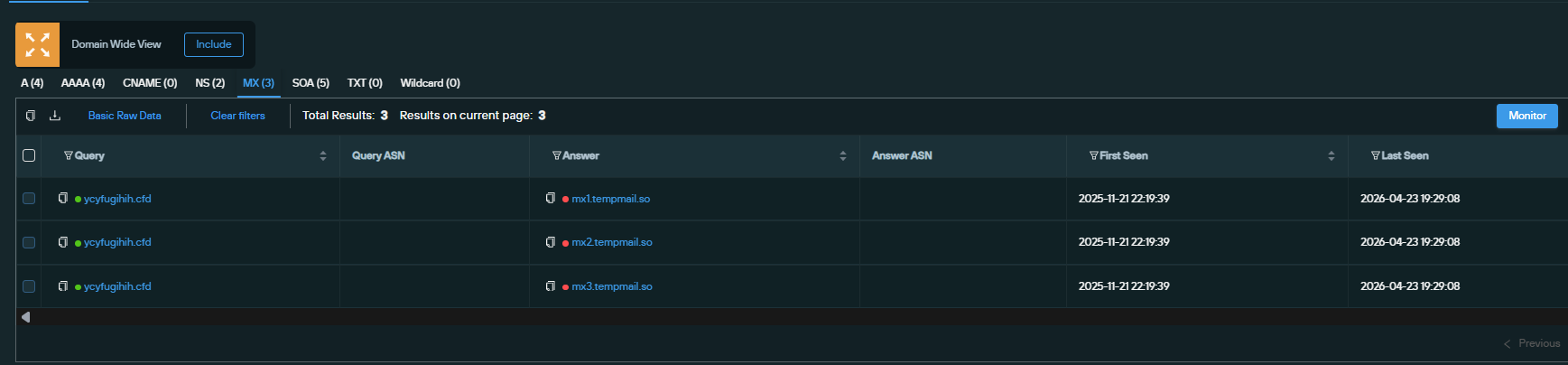Open the mx2.tempmail.so link
Screen dimensions: 1568x365
click(612, 242)
